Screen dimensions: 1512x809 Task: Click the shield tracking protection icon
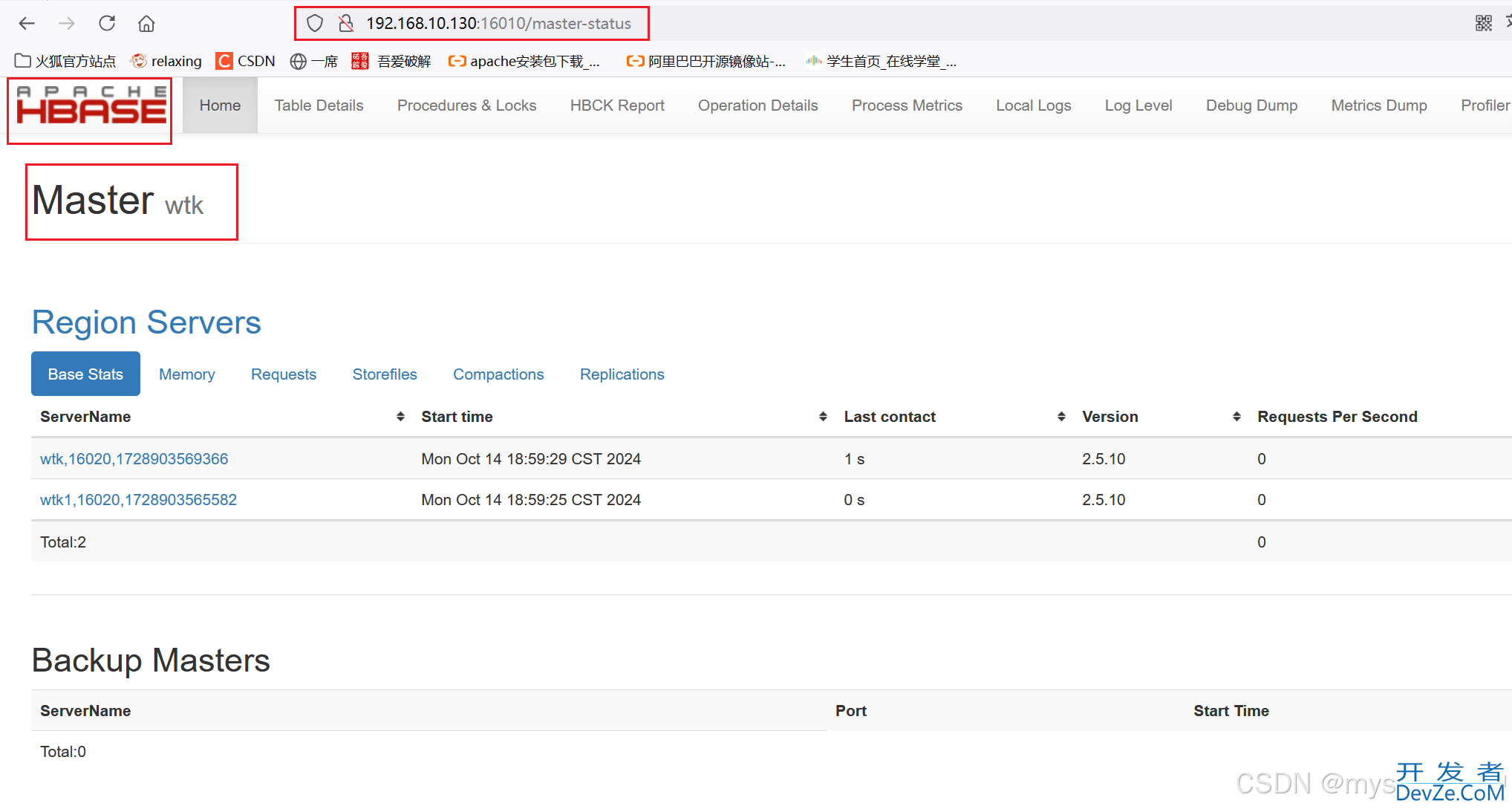(x=315, y=24)
